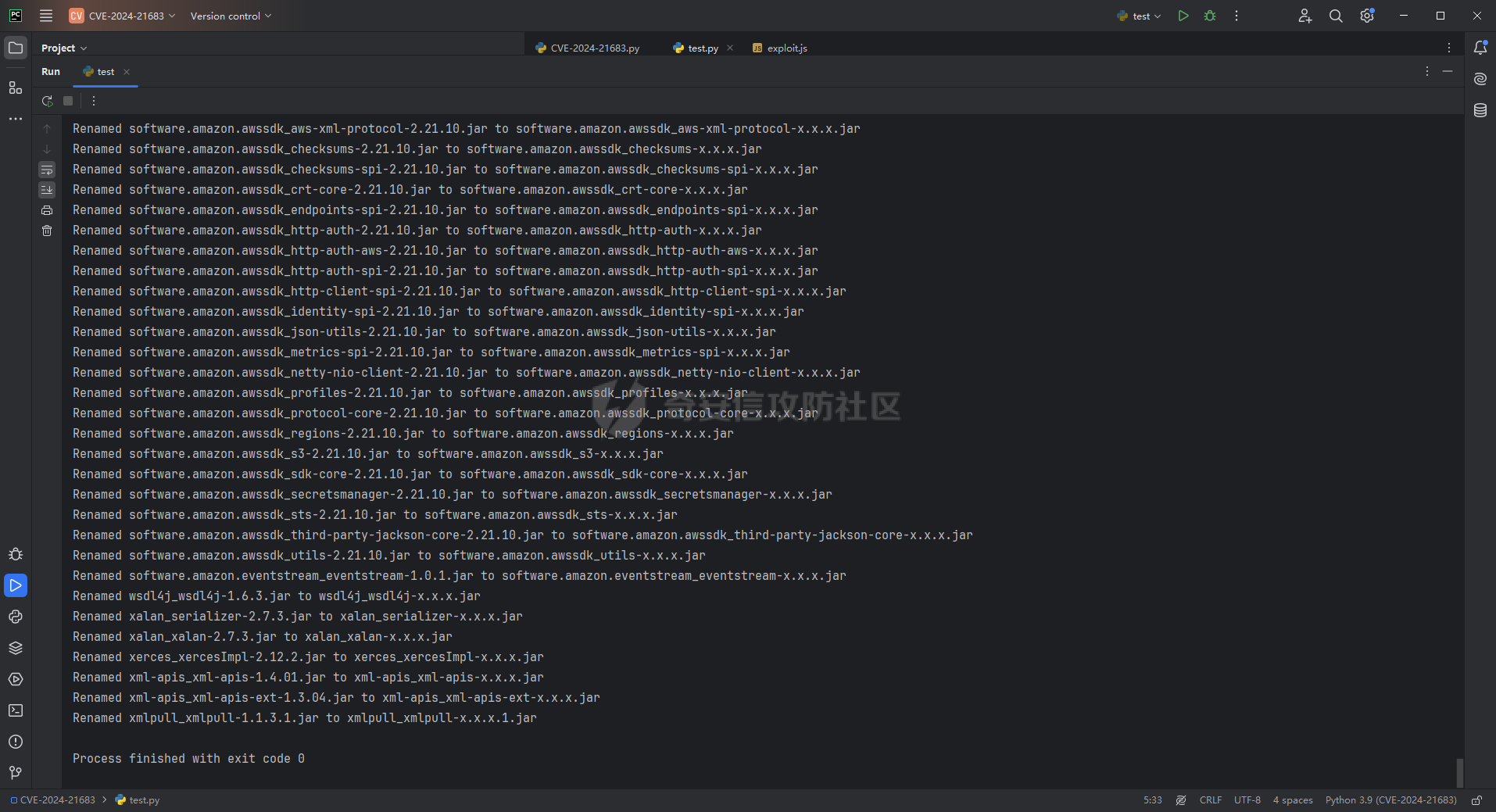Expand the test run configuration dropdown
This screenshot has height=812, width=1496.
1140,16
